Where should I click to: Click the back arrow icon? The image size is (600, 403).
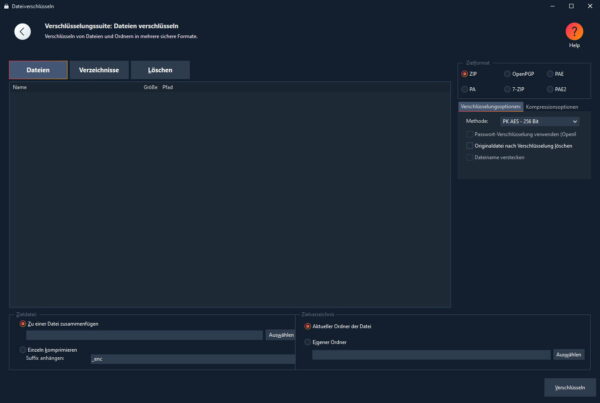click(22, 31)
